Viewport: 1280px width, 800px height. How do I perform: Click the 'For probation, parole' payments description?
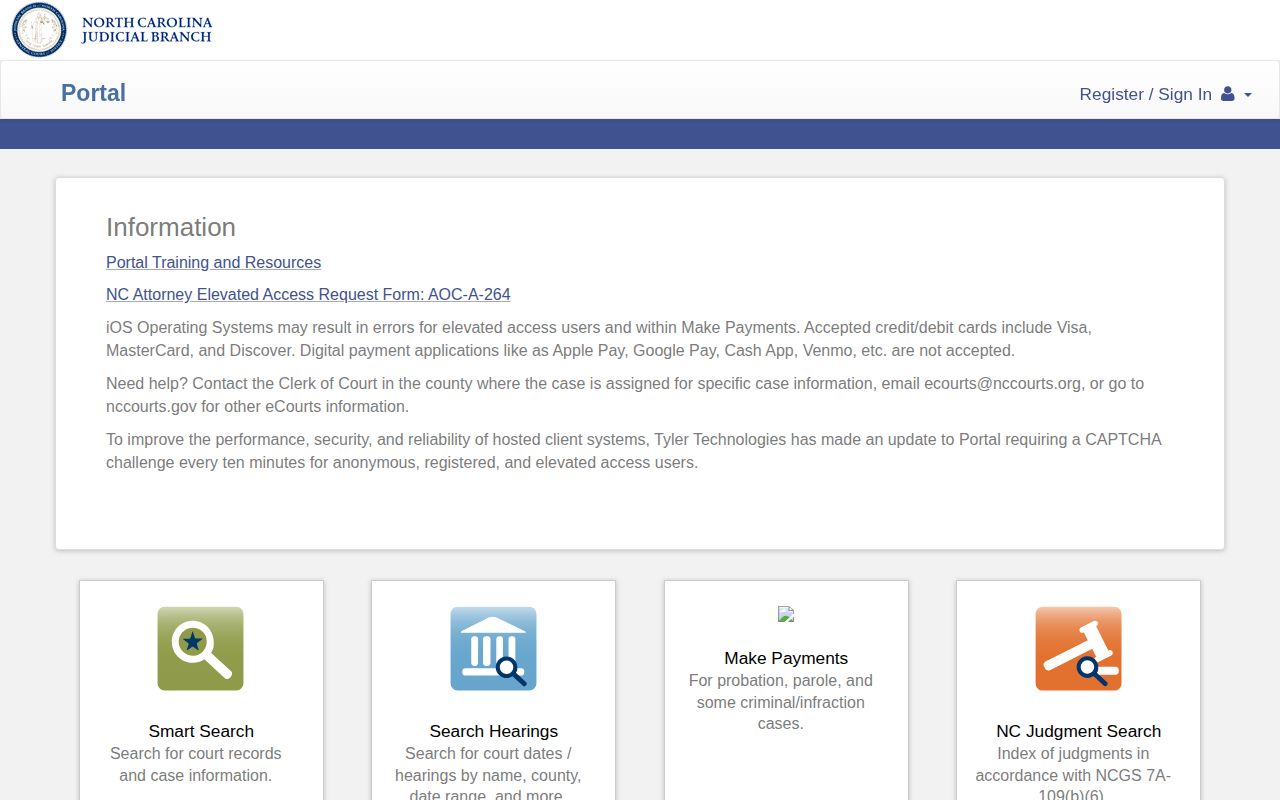(781, 702)
